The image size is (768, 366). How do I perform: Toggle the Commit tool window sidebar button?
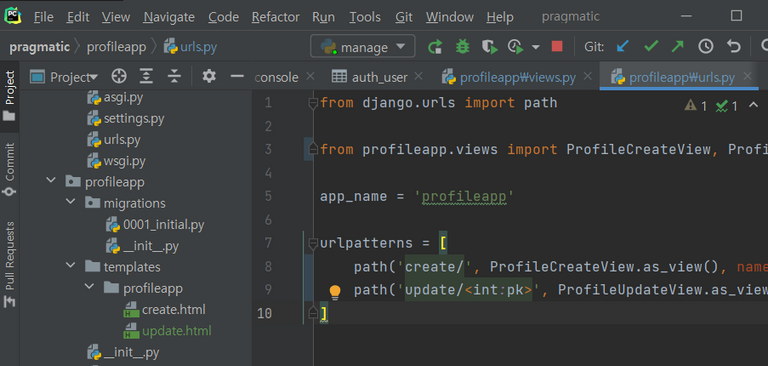[x=9, y=170]
